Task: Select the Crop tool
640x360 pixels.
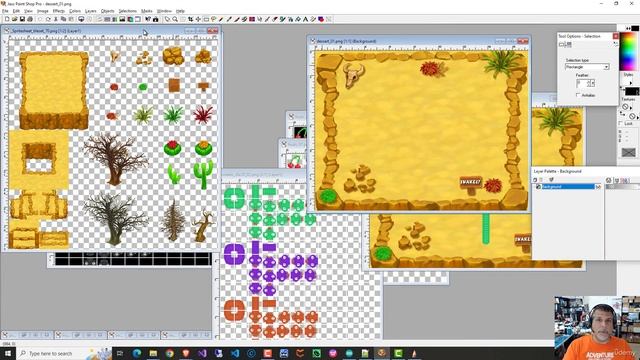Action: click(190, 19)
